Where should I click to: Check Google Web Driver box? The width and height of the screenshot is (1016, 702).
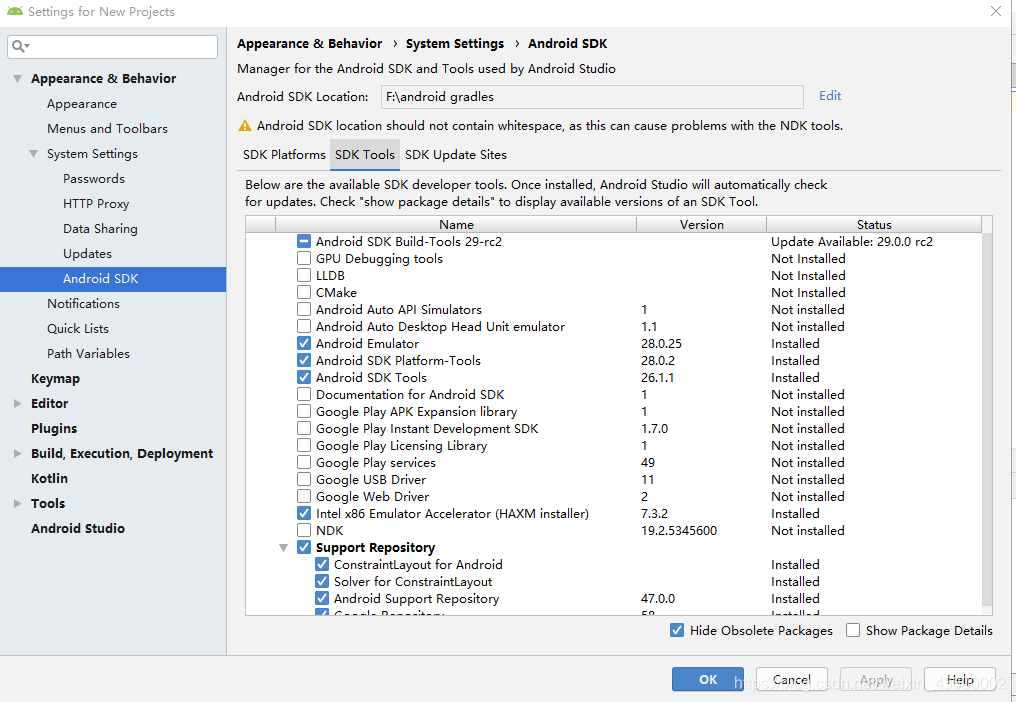(x=304, y=497)
